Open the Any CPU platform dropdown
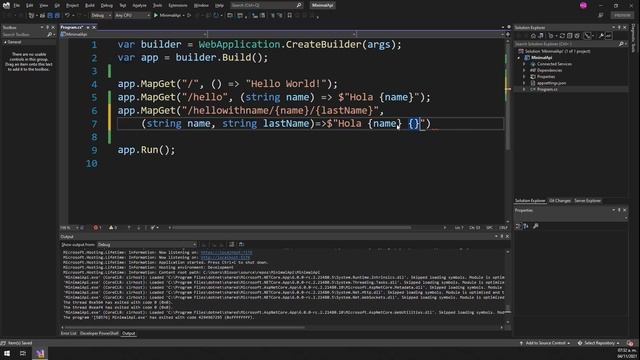 [x=132, y=16]
